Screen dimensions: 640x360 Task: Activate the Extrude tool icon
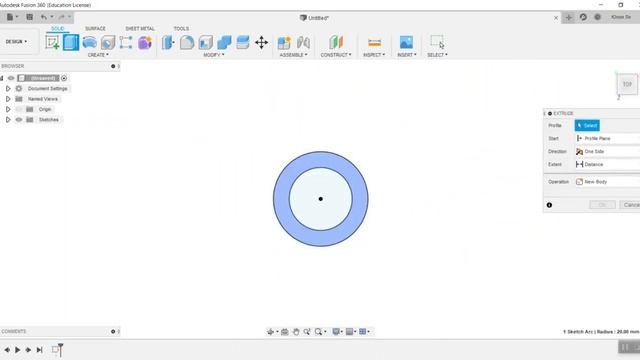point(71,42)
